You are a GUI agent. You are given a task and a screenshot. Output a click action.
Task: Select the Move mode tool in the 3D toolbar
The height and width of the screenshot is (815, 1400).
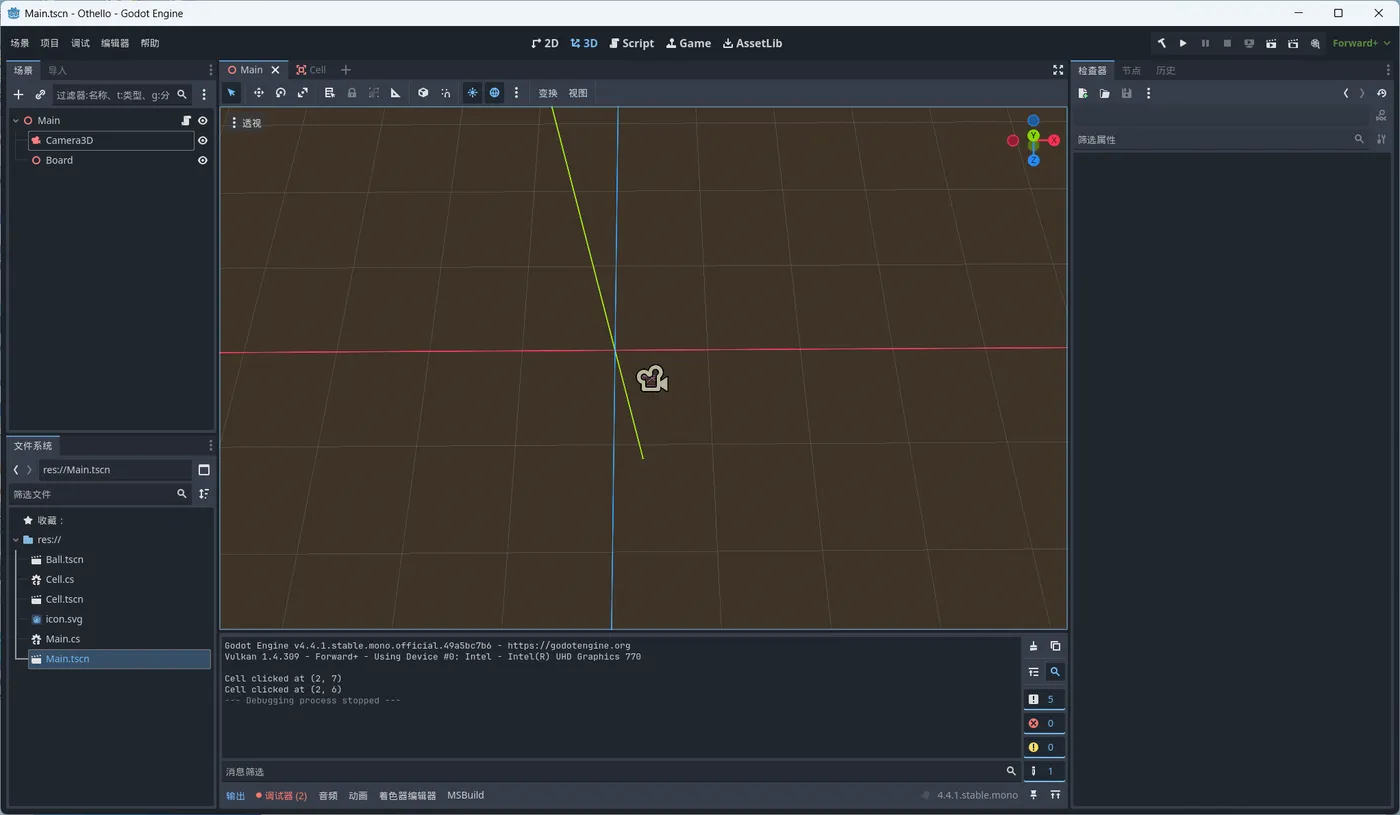click(258, 93)
